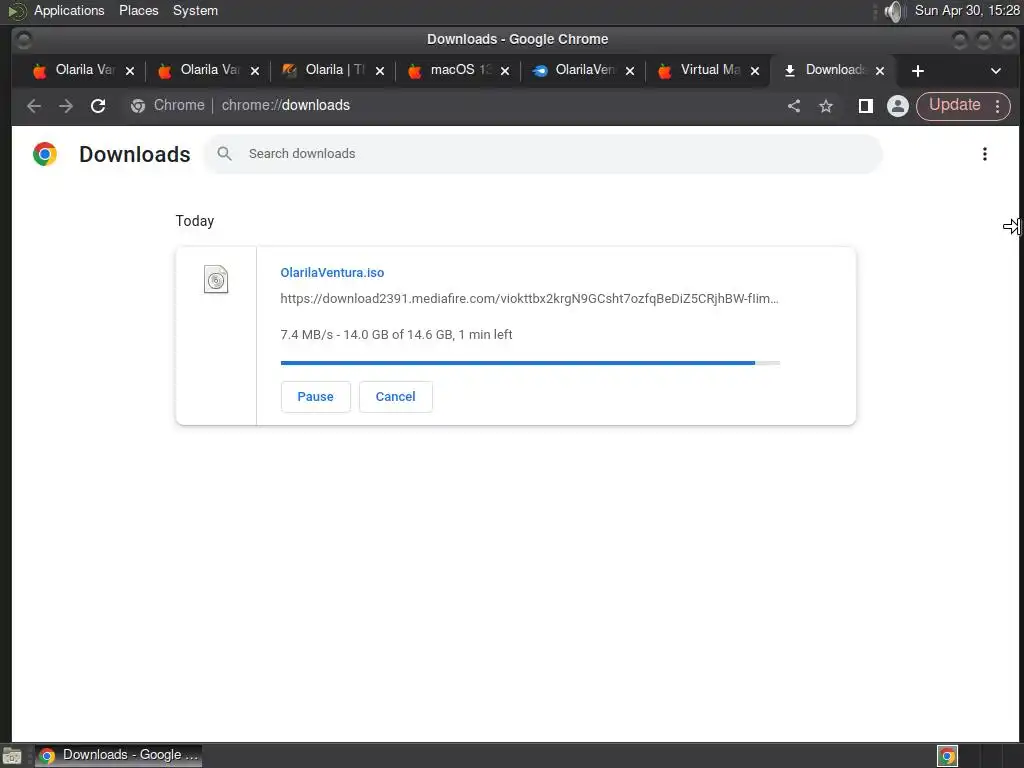Viewport: 1024px width, 768px height.
Task: Close the OlarilaVen mediafire tab
Action: click(x=630, y=71)
